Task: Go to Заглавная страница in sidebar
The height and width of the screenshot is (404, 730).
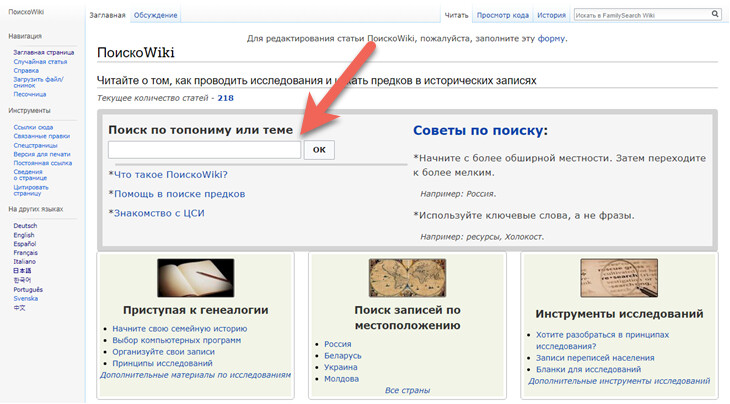Action: tap(44, 53)
